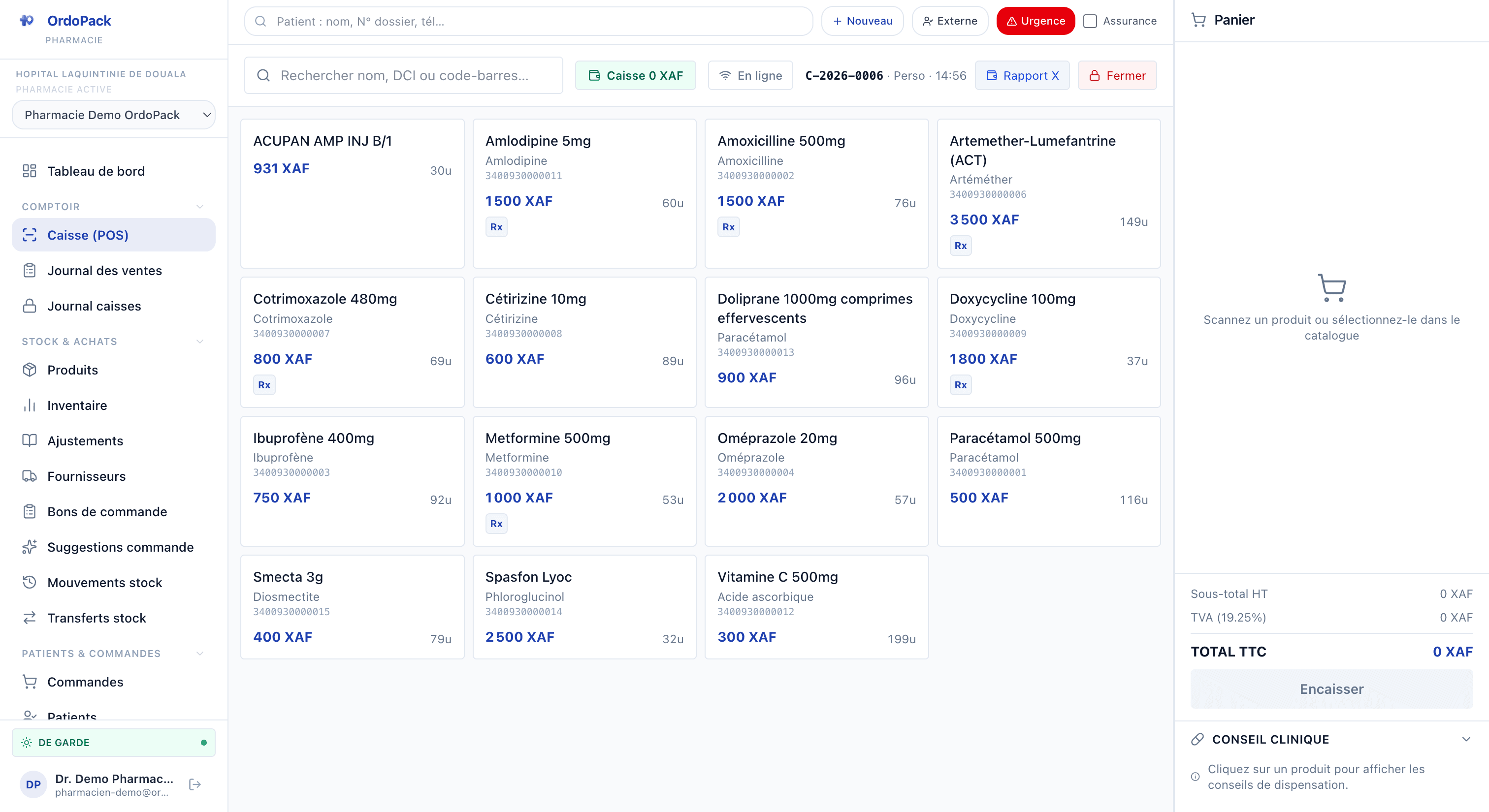
Task: Open Journal des ventes menu item
Action: [104, 271]
